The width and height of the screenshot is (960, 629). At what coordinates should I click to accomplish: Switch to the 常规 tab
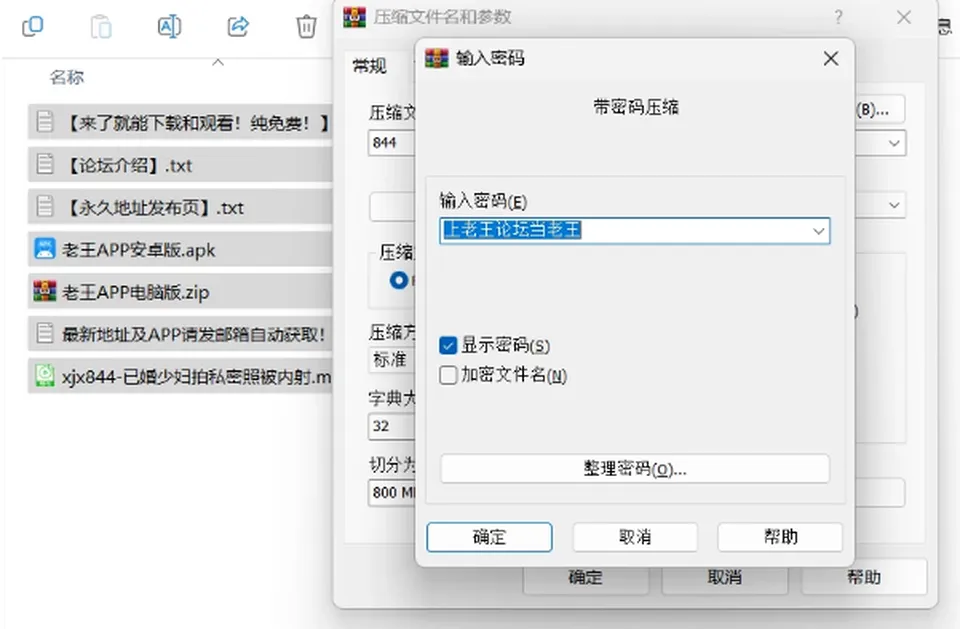pos(370,66)
